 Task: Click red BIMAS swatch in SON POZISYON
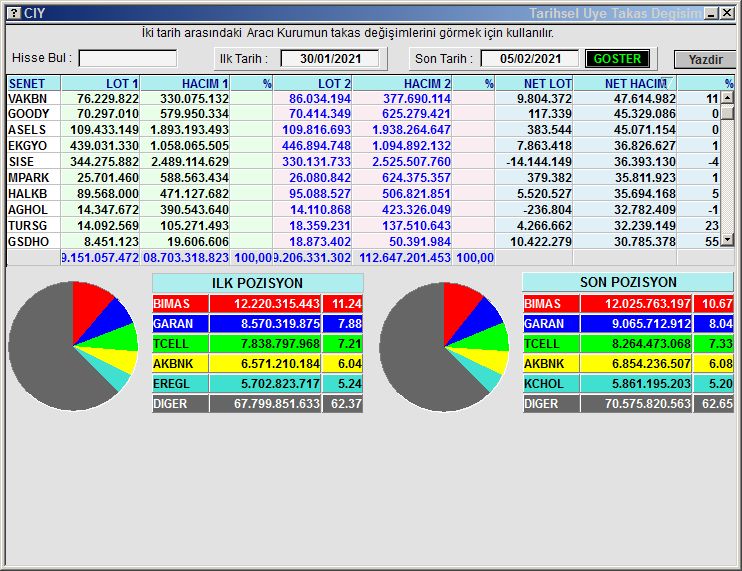(551, 304)
